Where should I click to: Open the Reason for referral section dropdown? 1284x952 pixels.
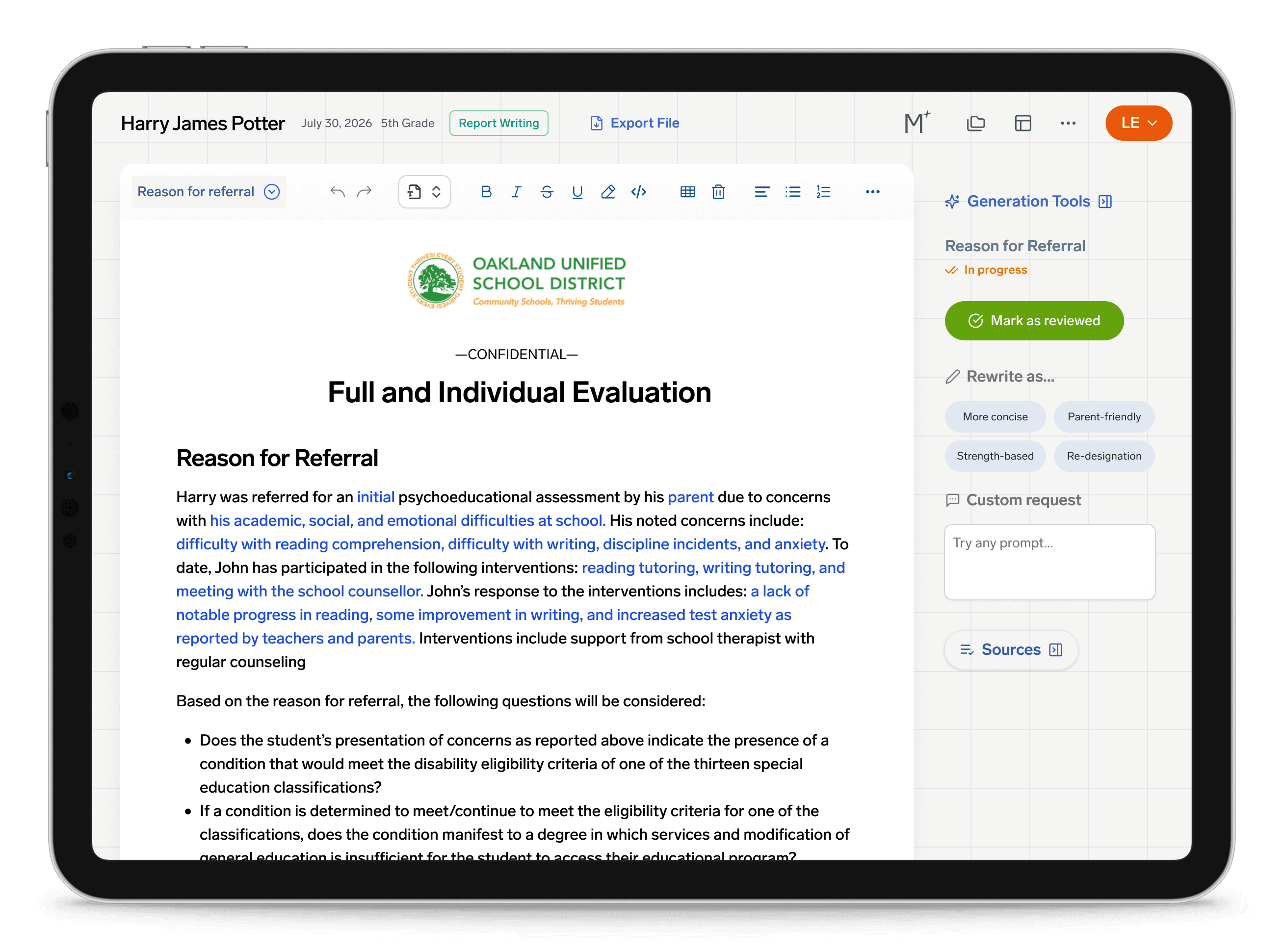(209, 192)
